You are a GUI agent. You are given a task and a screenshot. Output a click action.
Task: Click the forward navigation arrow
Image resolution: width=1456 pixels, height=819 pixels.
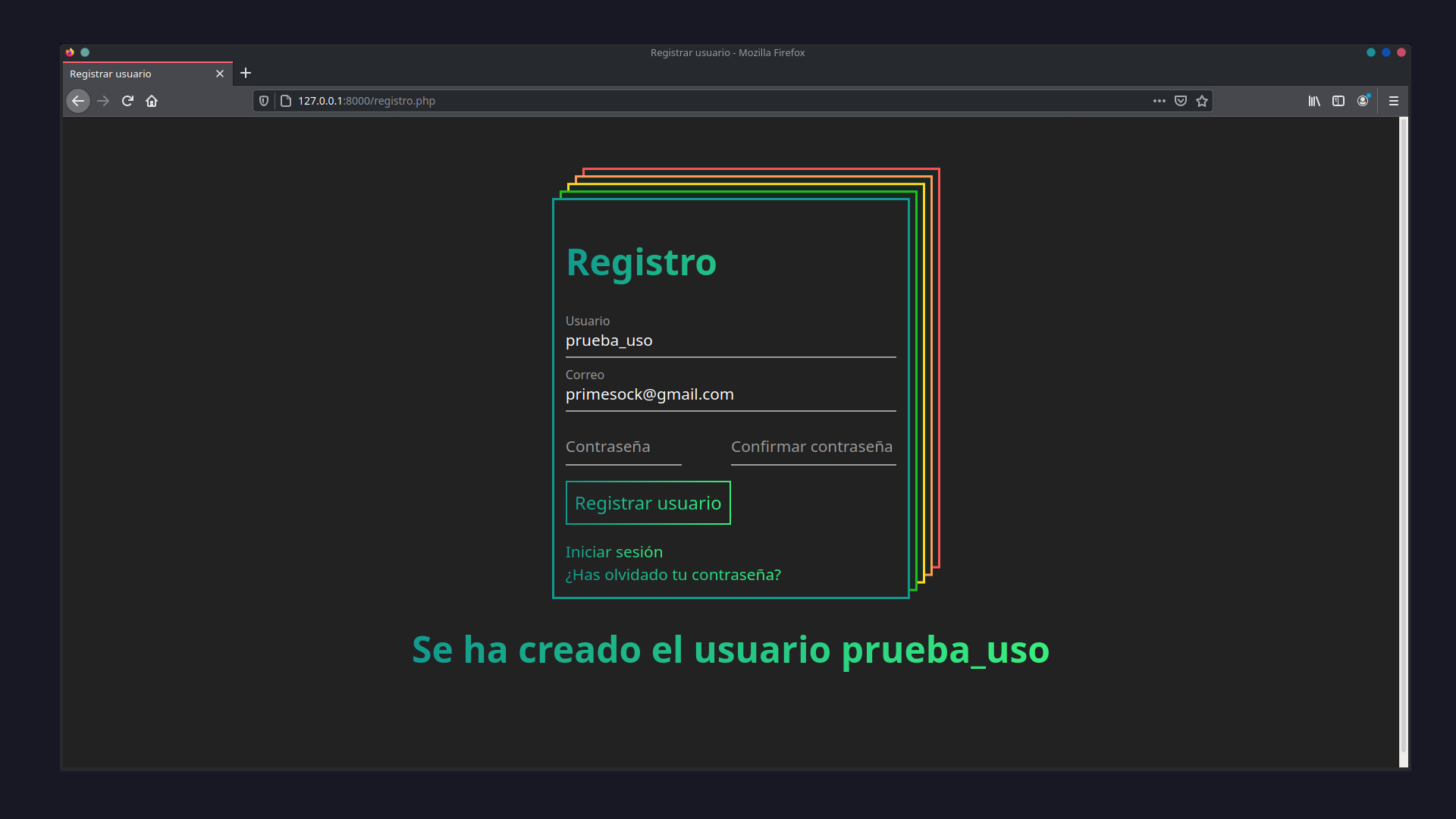tap(103, 101)
